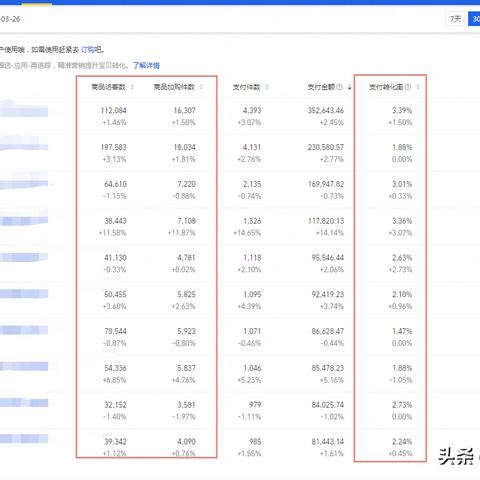The image size is (480, 480).
Task: Select add-to-cart value 16,307
Action: tap(185, 110)
